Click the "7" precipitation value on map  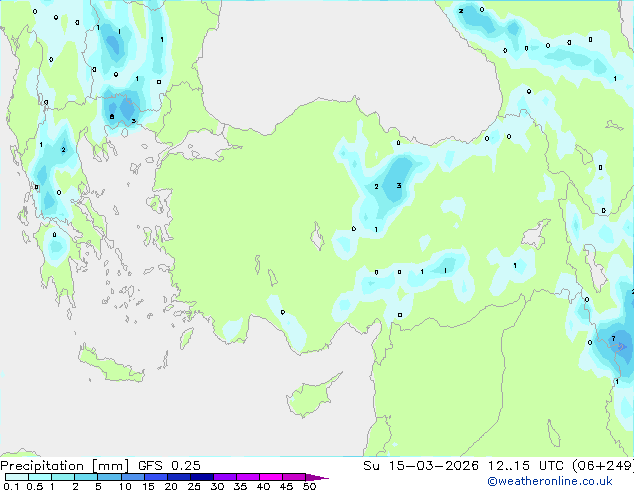click(613, 338)
